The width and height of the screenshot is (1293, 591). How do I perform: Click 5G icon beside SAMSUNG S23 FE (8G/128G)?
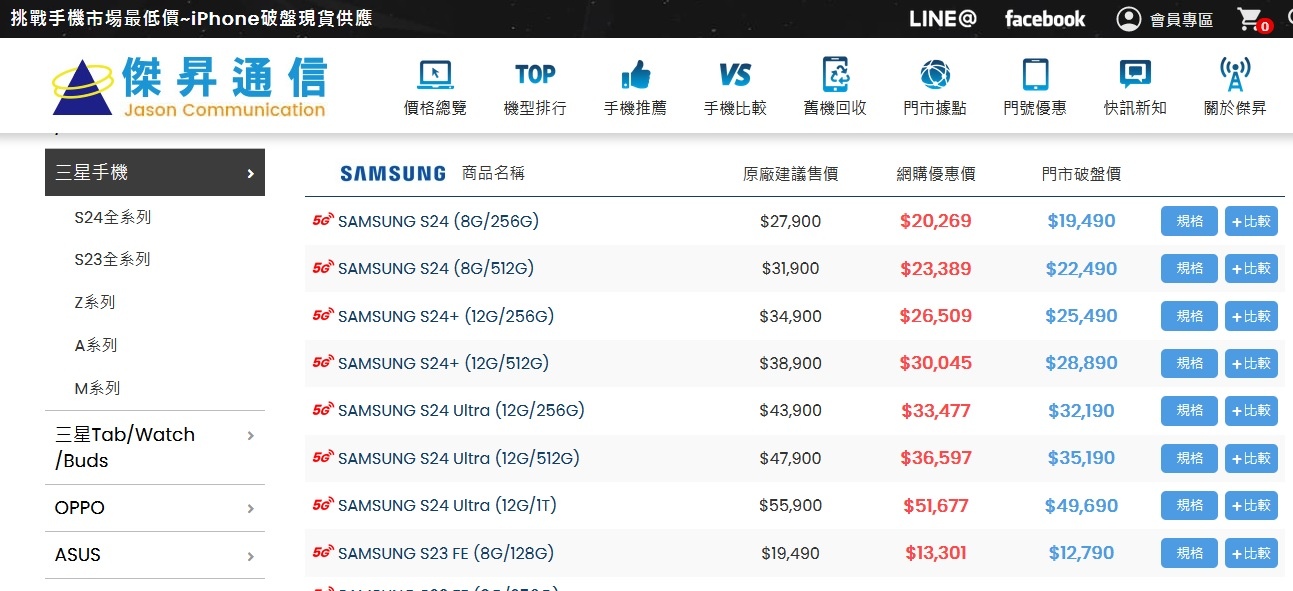(323, 552)
